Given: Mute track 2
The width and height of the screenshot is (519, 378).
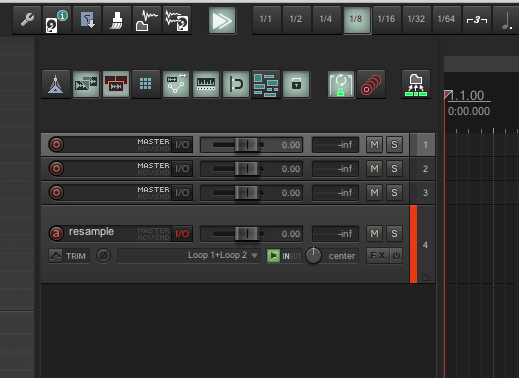Looking at the screenshot, I should pyautogui.click(x=375, y=169).
